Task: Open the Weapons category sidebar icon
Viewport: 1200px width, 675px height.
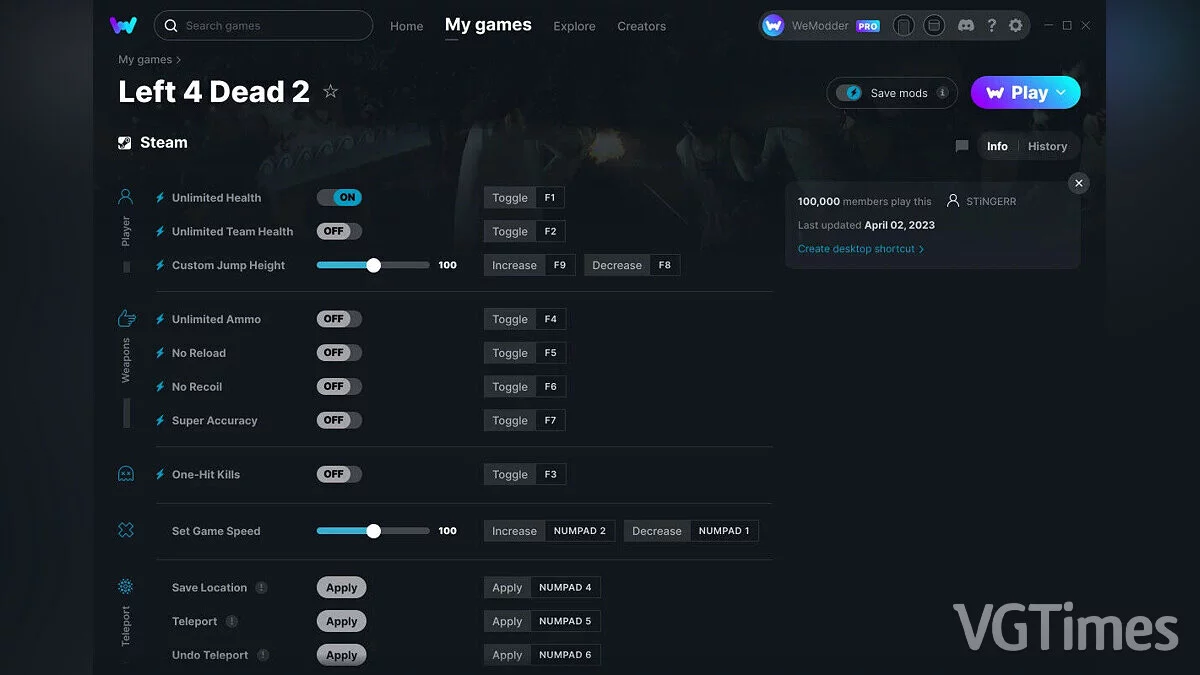Action: (125, 318)
